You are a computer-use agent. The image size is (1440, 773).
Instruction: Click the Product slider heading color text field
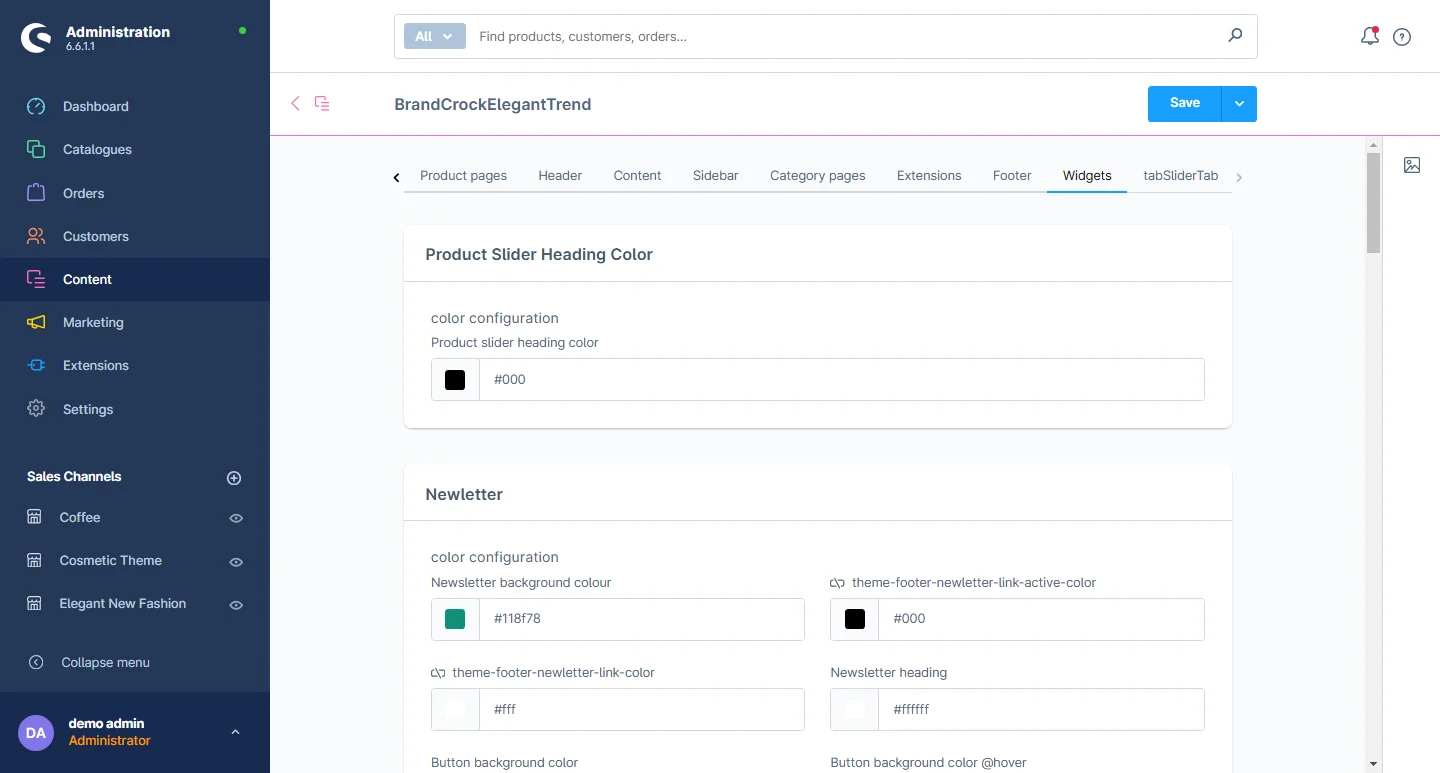840,380
